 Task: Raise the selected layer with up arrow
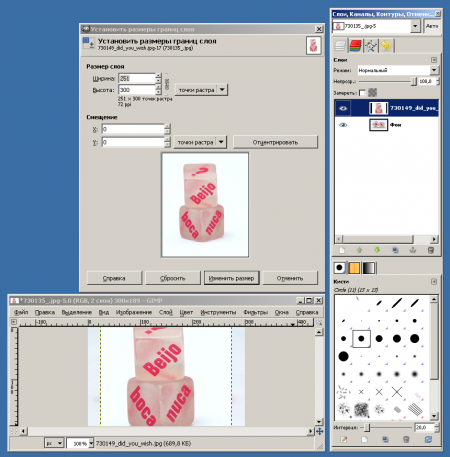click(359, 250)
